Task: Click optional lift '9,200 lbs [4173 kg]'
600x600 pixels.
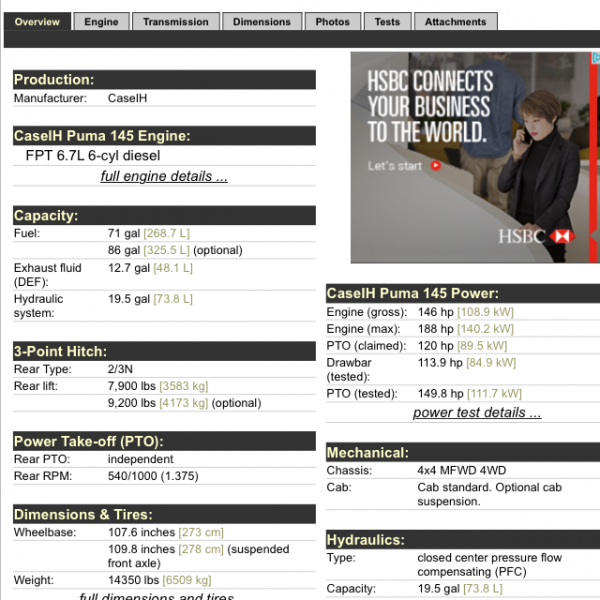Action: click(x=158, y=403)
